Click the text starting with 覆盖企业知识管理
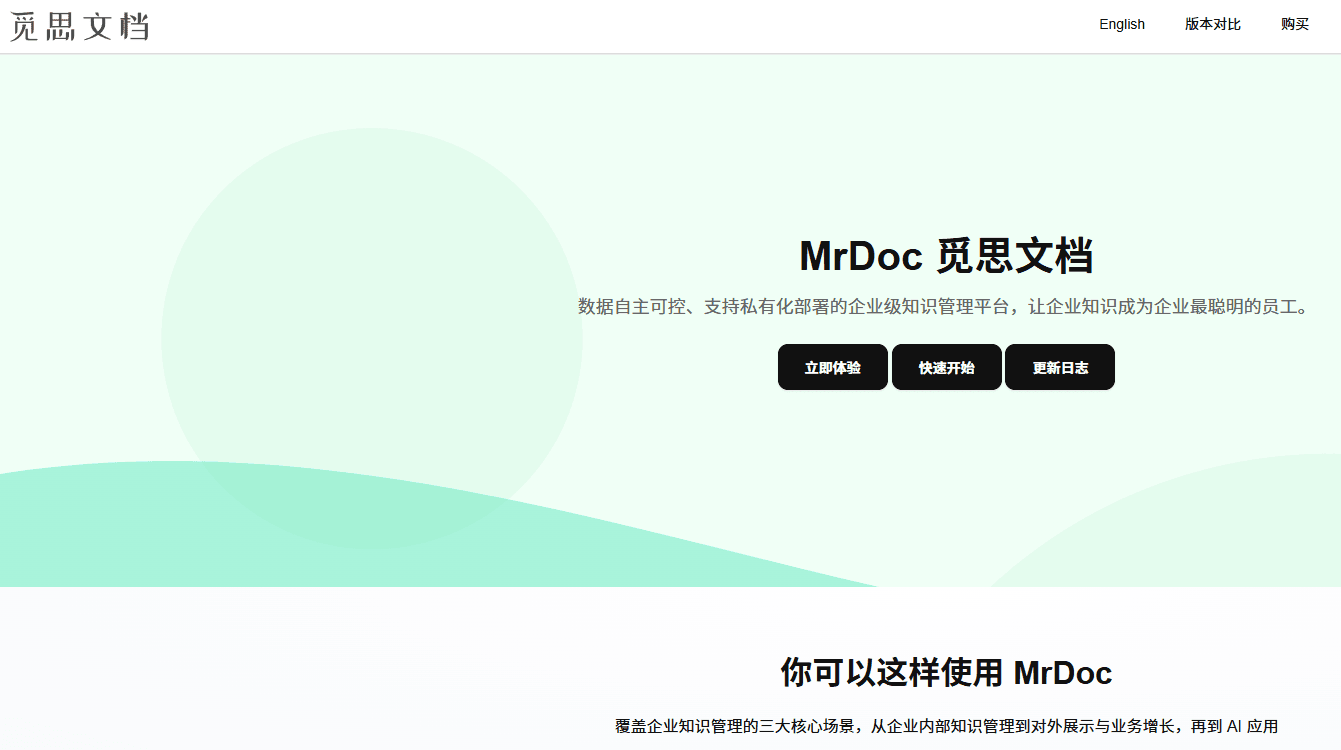The height and width of the screenshot is (750, 1341). click(x=946, y=727)
